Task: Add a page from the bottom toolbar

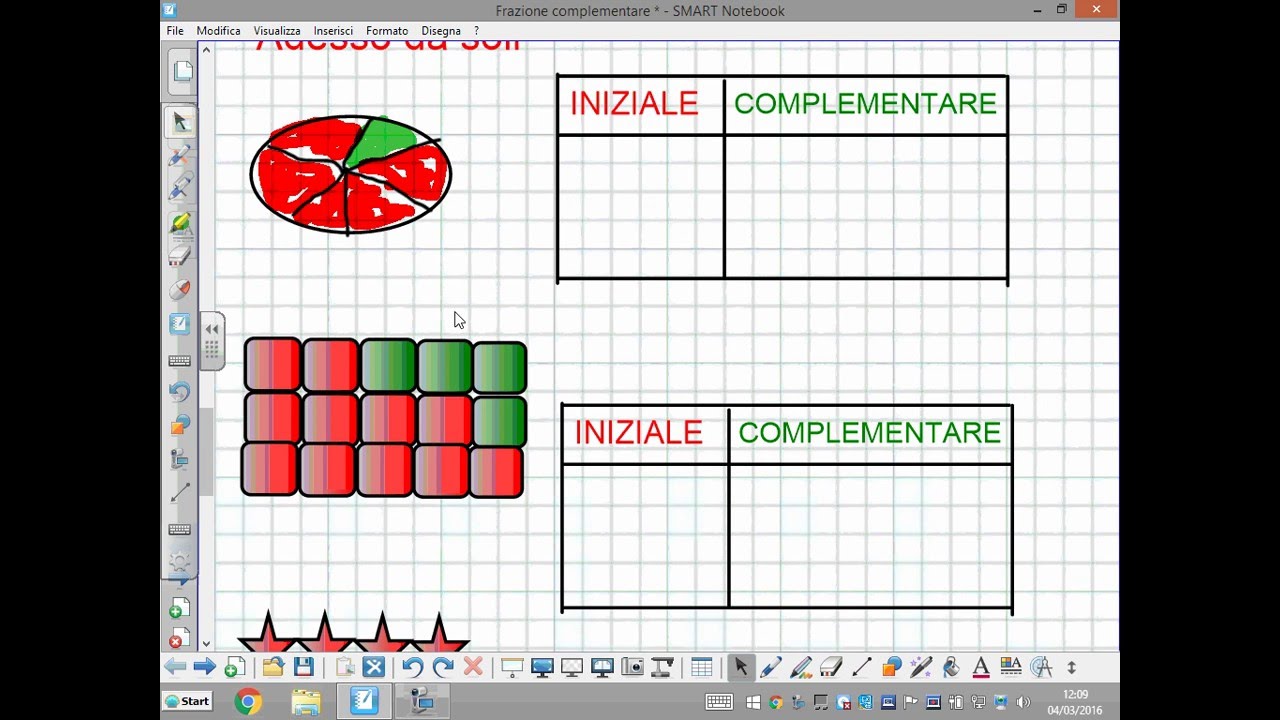Action: (235, 667)
